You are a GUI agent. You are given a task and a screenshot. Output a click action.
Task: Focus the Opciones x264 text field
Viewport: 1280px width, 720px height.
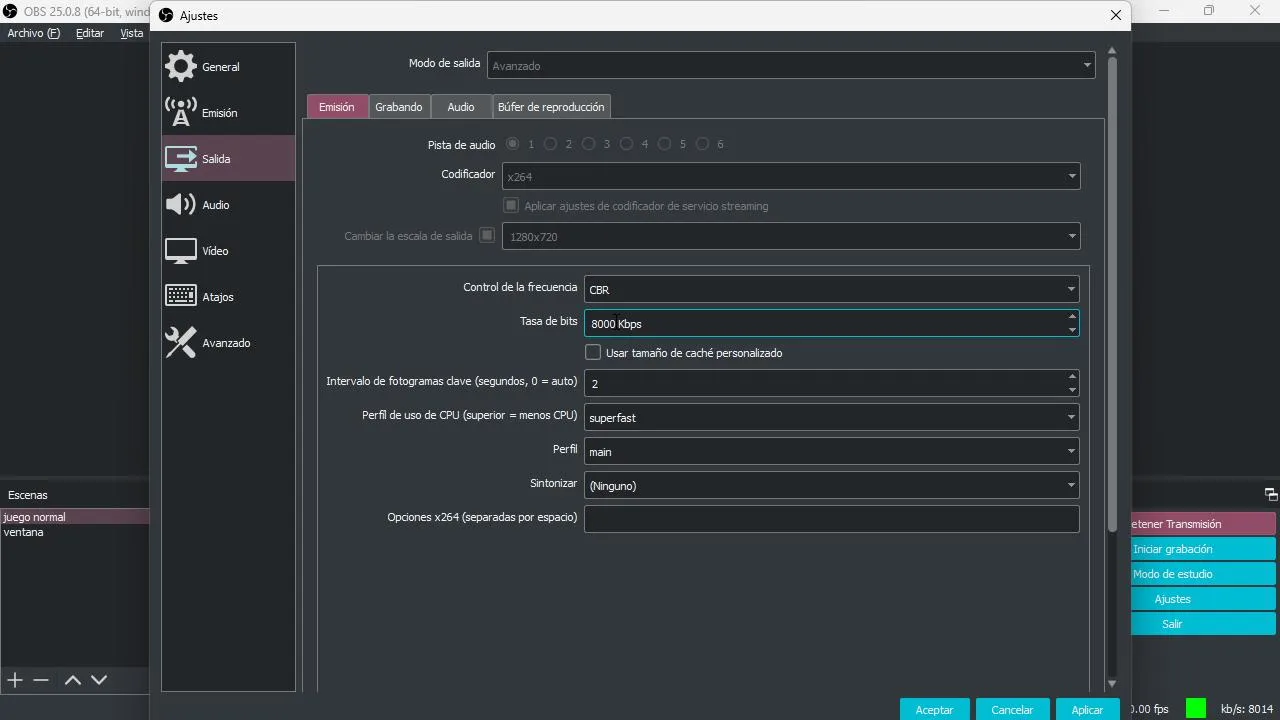pos(832,518)
